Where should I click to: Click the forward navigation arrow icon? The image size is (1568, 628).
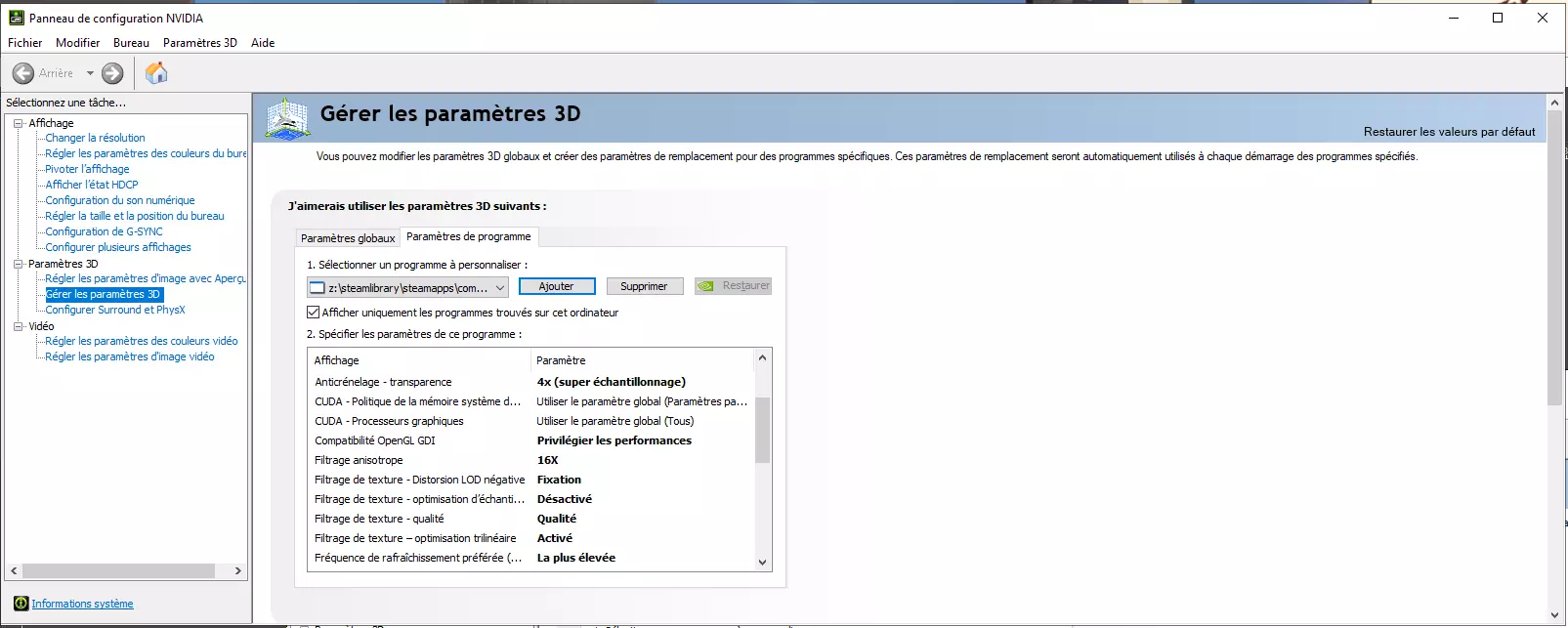point(112,73)
